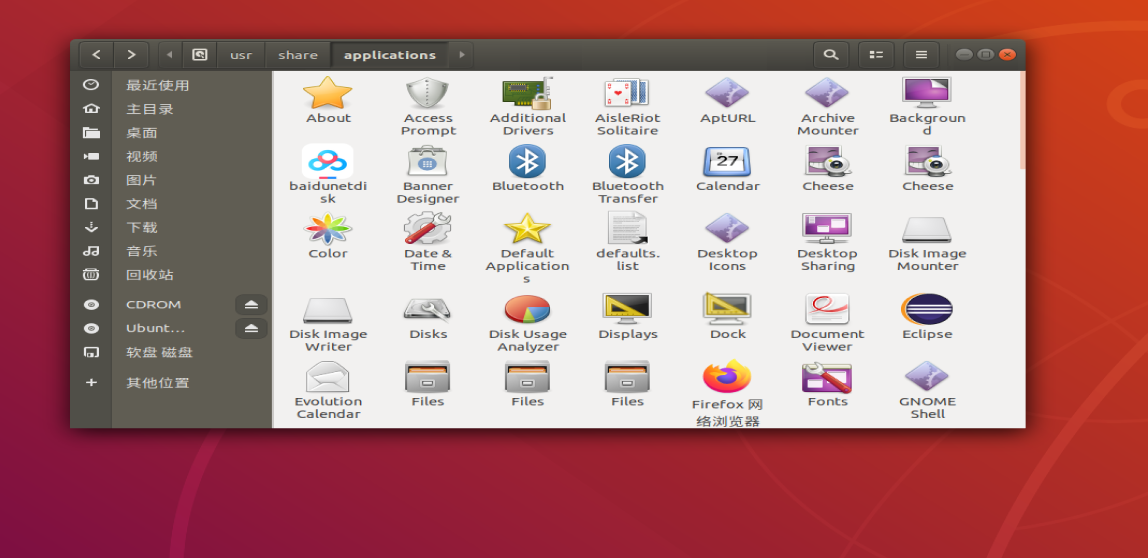Select Disk Usage Analyzer pie icon
Screen dimensions: 1148x558
527,309
